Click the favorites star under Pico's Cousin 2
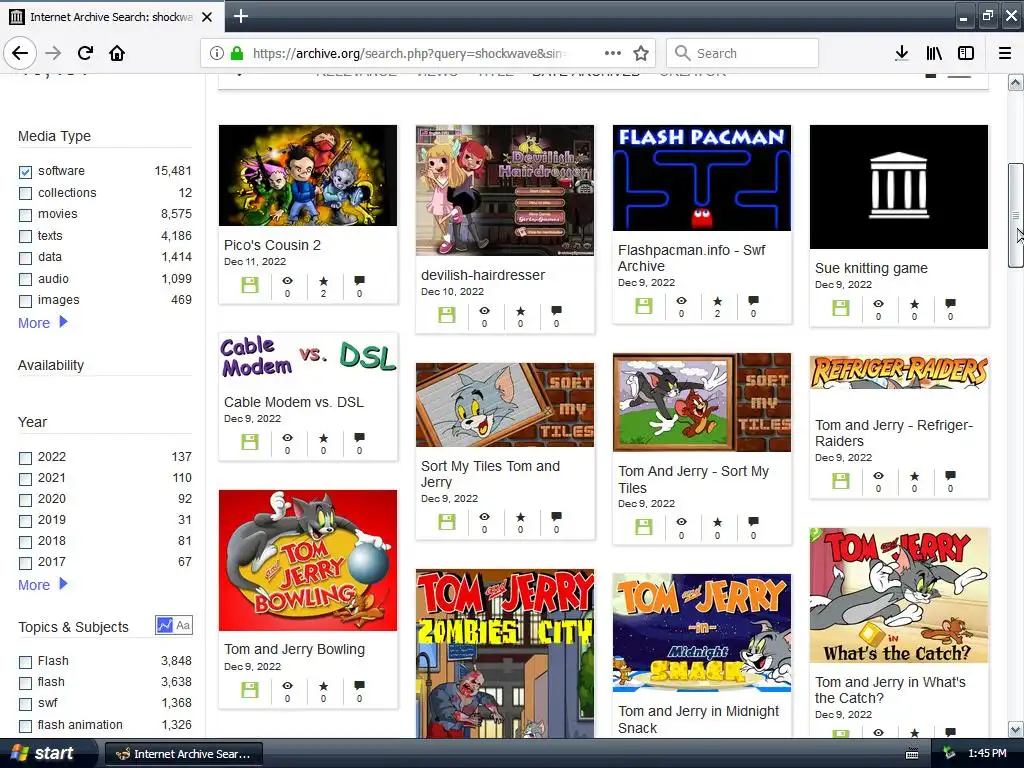 click(x=323, y=281)
